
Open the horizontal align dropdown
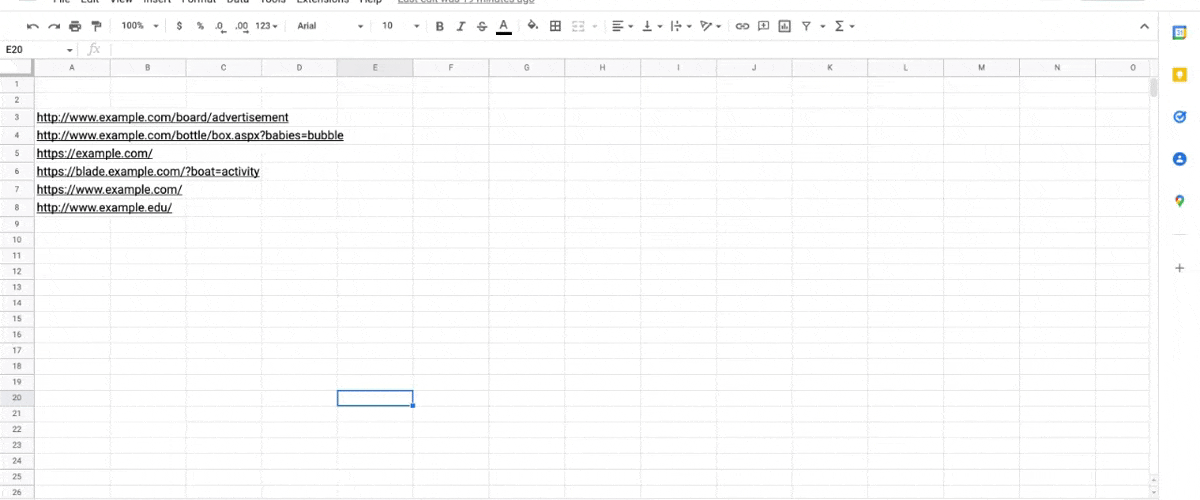622,26
